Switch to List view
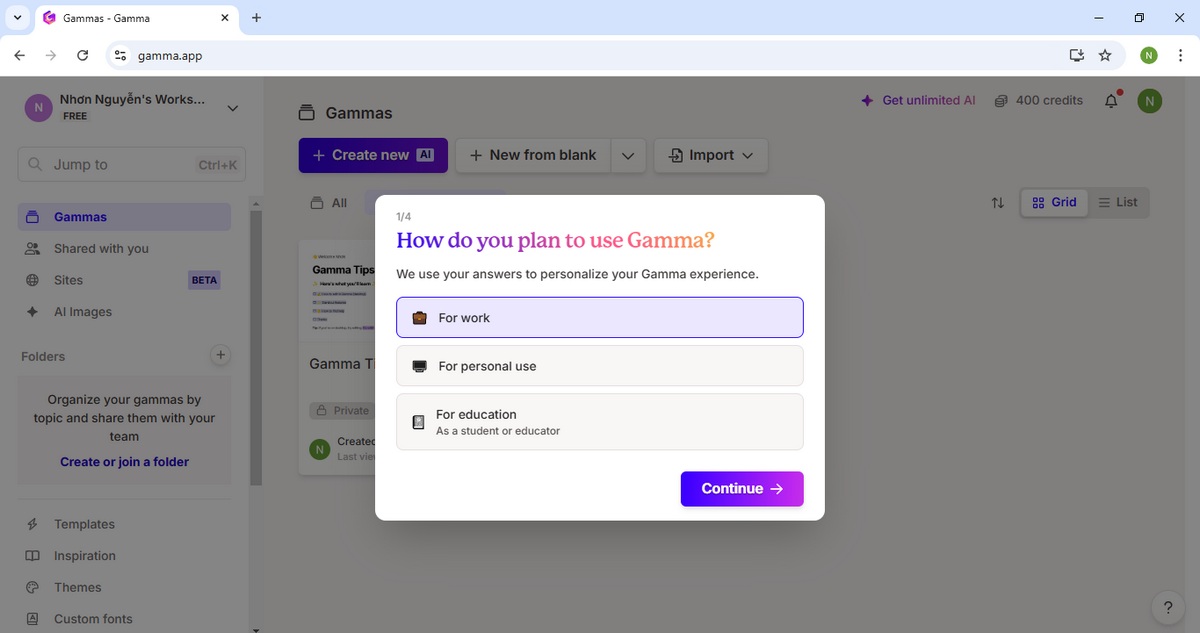Viewport: 1200px width, 633px height. [1118, 202]
